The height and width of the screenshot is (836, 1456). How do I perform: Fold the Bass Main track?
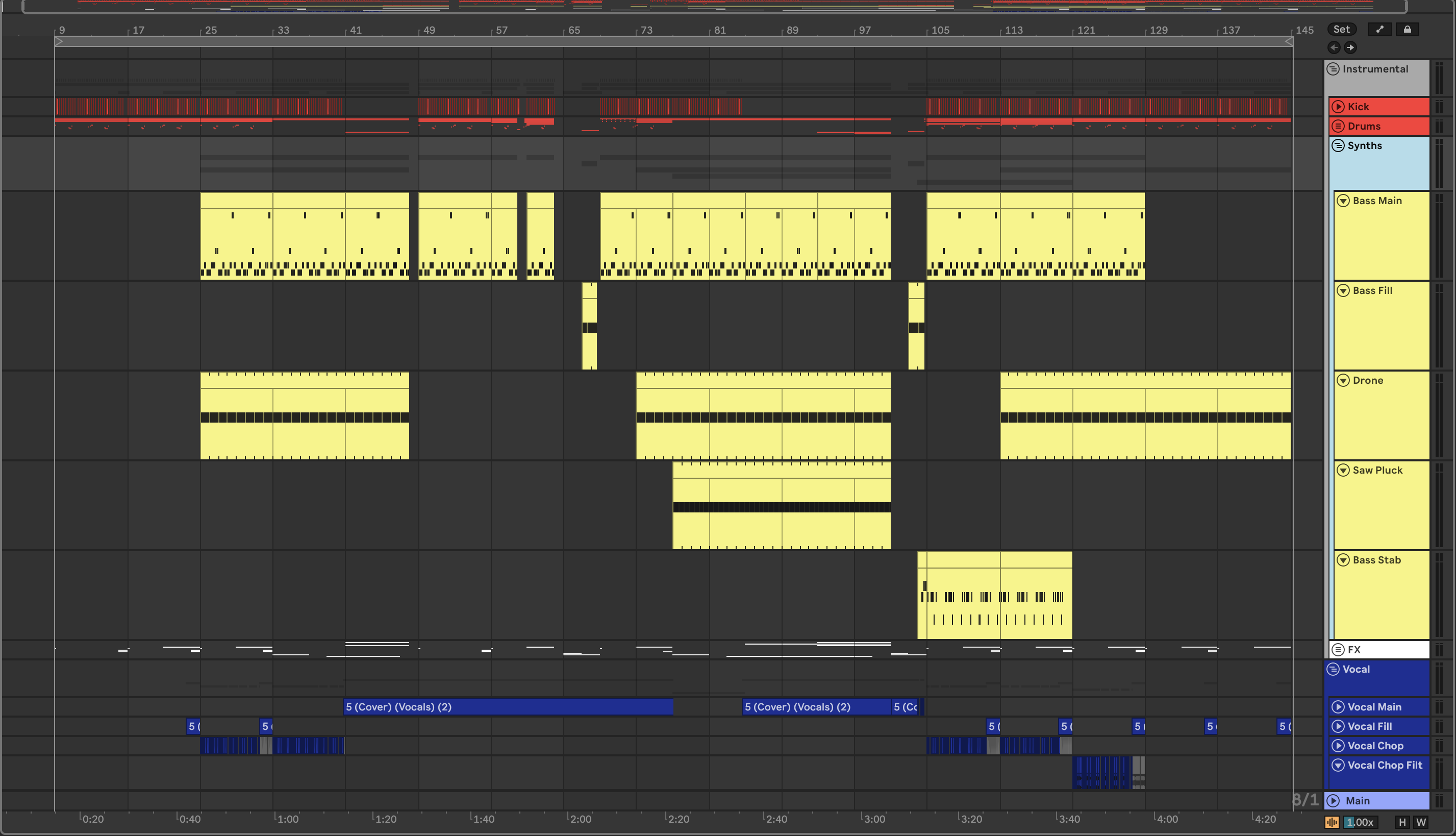tap(1343, 201)
